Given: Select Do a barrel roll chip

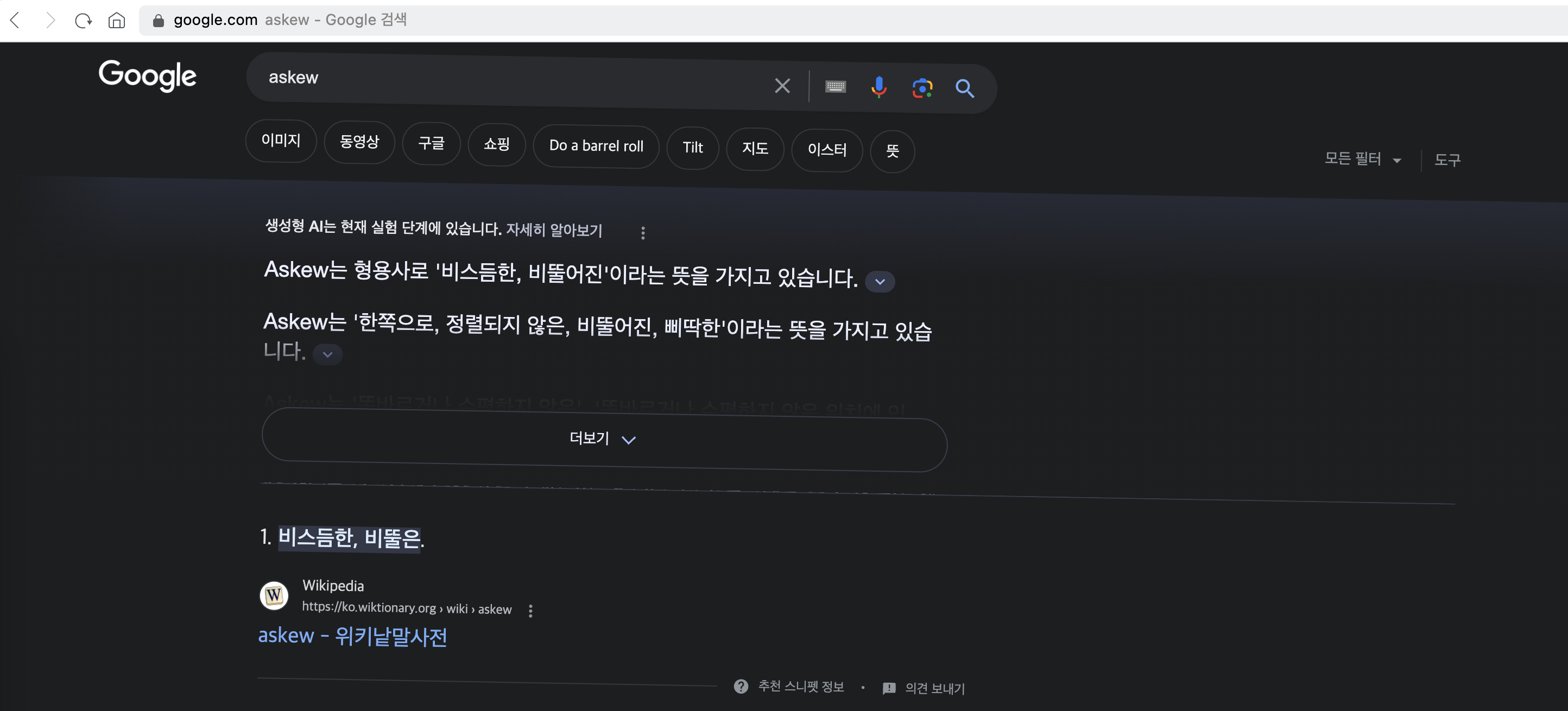Looking at the screenshot, I should 596,146.
